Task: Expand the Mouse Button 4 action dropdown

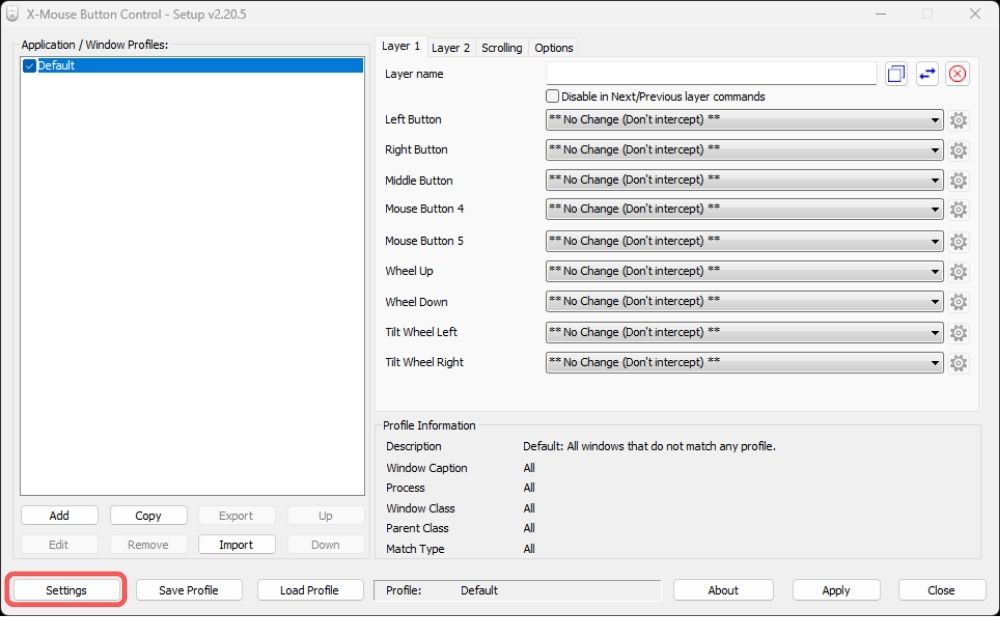Action: (744, 209)
